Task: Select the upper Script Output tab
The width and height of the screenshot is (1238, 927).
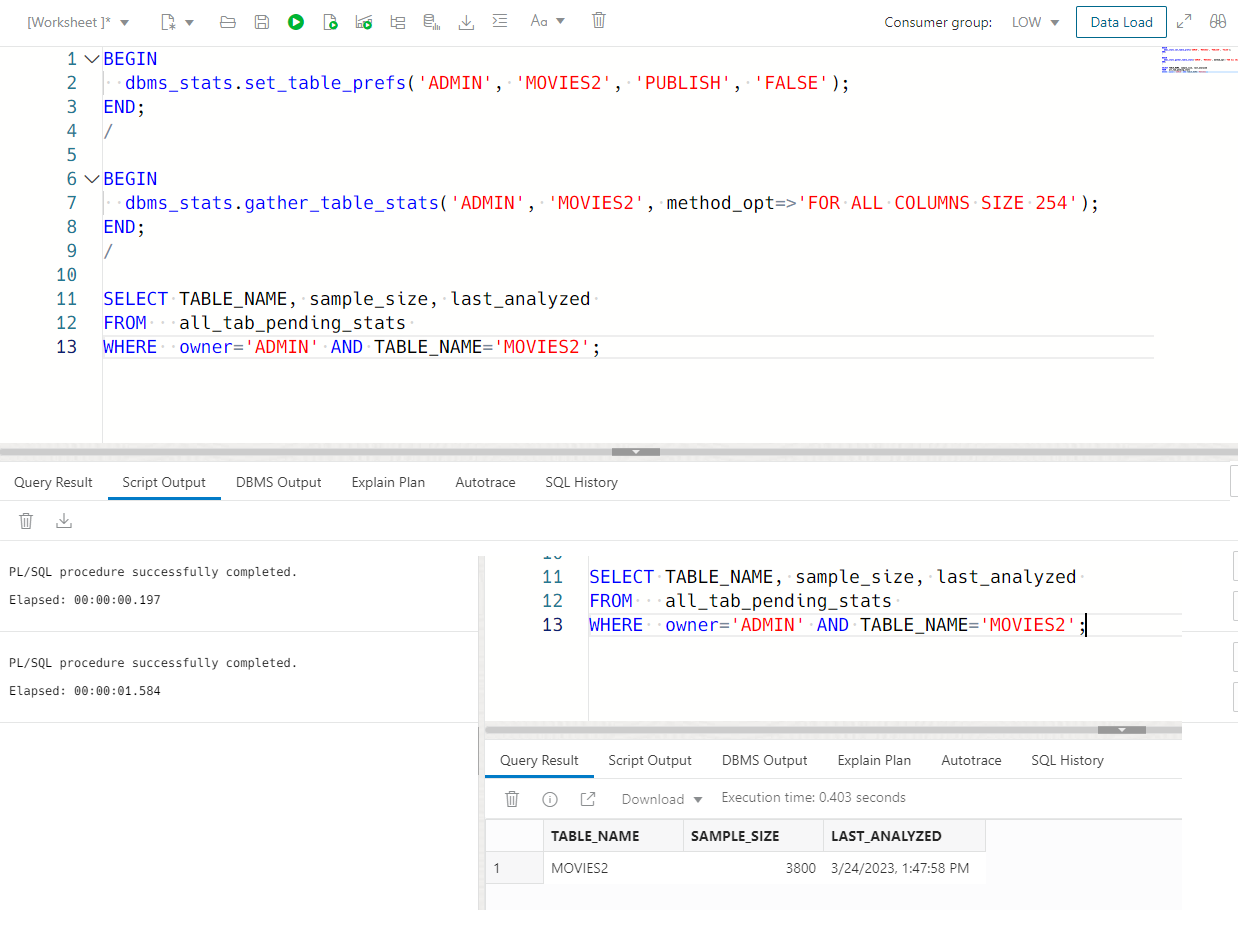Action: 164,482
